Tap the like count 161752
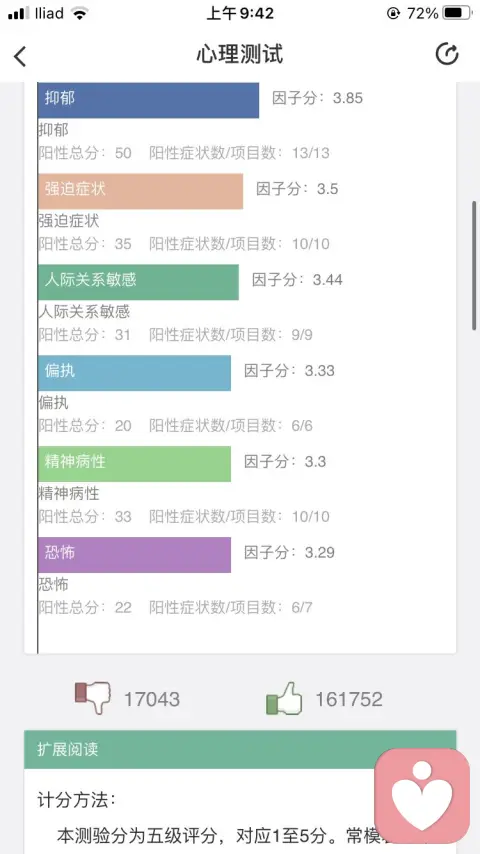Image resolution: width=480 pixels, height=854 pixels. [349, 699]
